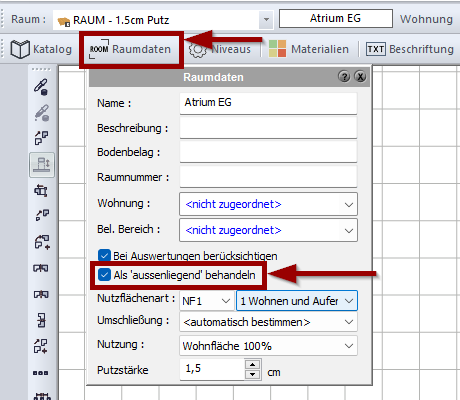Increase Putzstärke with the up arrow
Image resolution: width=460 pixels, height=400 pixels.
tap(252, 364)
